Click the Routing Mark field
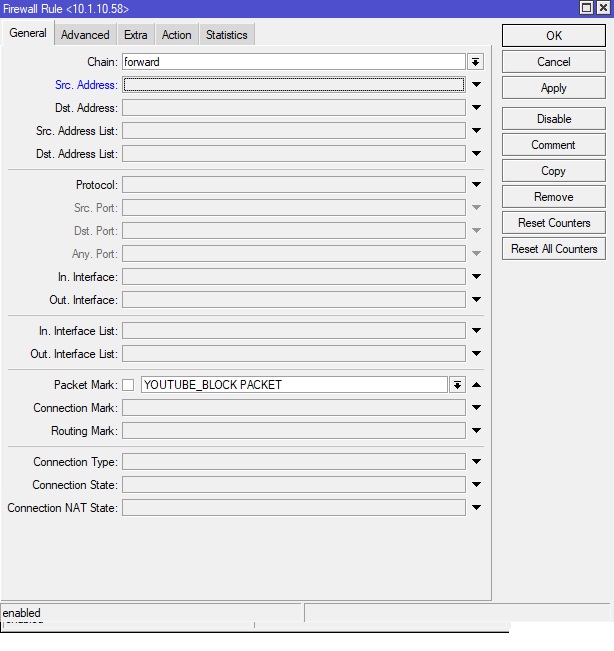This screenshot has width=614, height=651. coord(294,431)
